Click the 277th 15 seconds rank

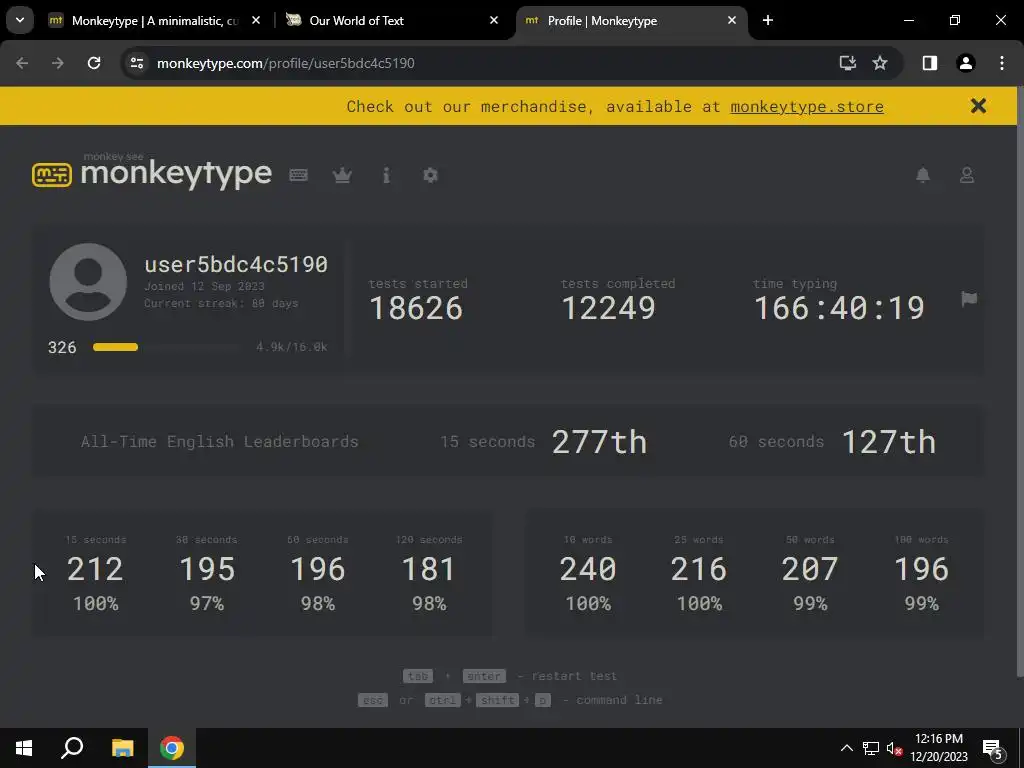coord(600,442)
